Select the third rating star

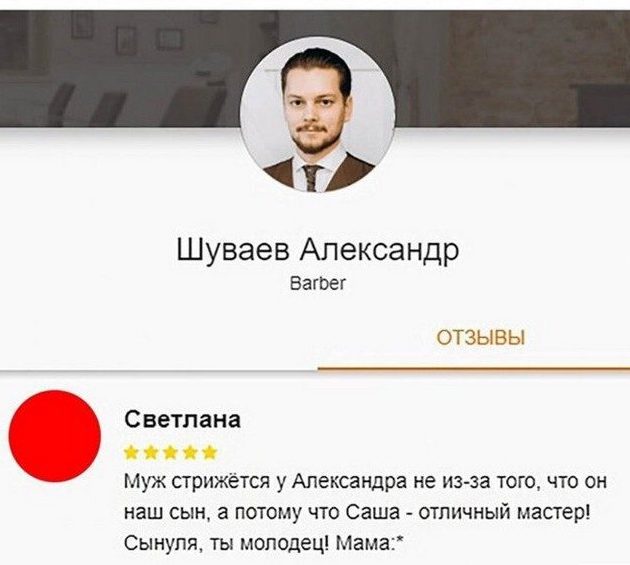170,452
